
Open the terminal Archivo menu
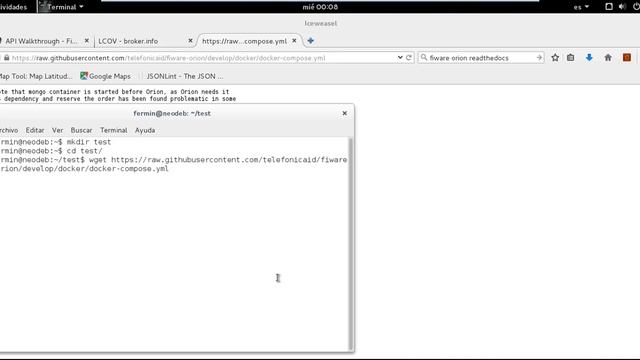pos(9,130)
